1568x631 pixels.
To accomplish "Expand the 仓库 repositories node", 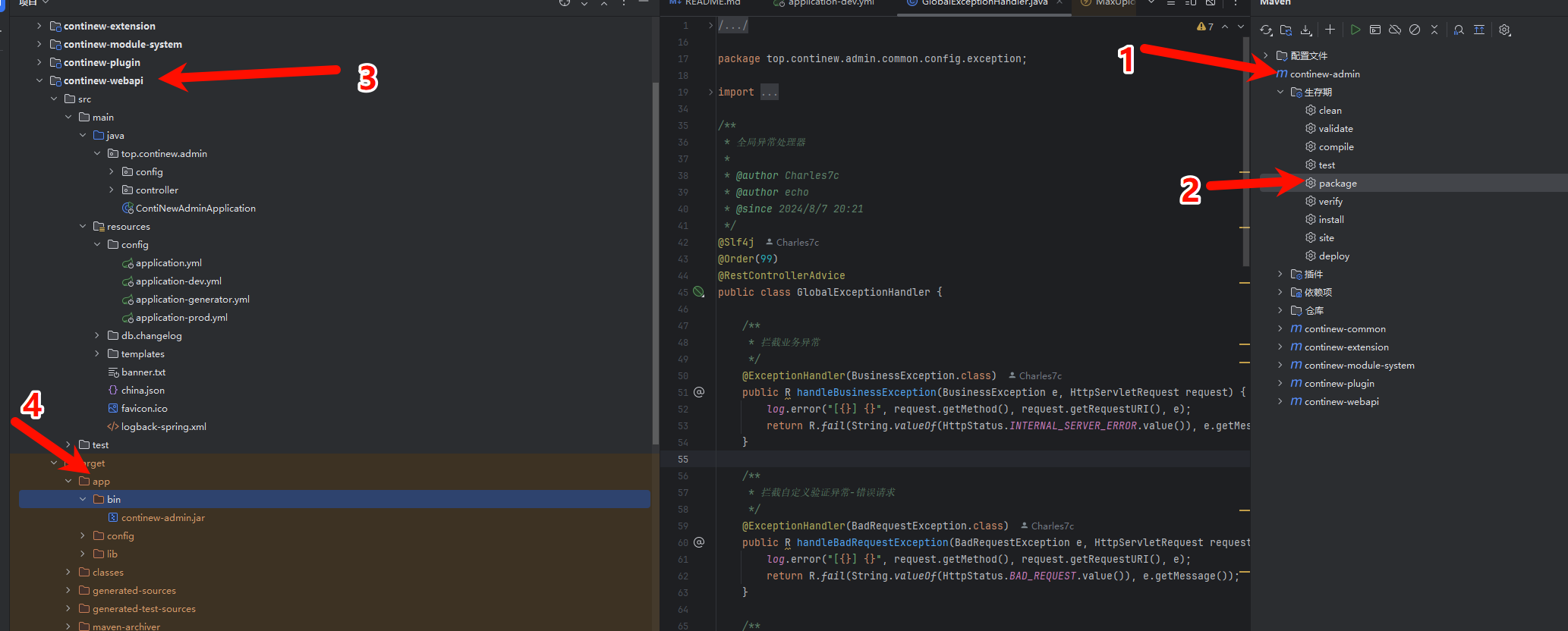I will click(x=1280, y=310).
